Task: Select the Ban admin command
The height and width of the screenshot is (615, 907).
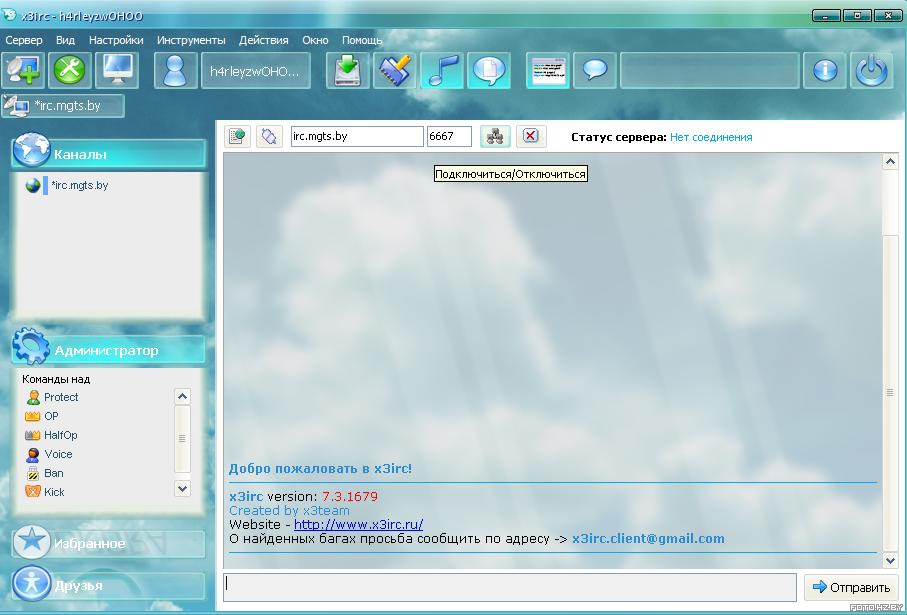Action: pos(53,473)
